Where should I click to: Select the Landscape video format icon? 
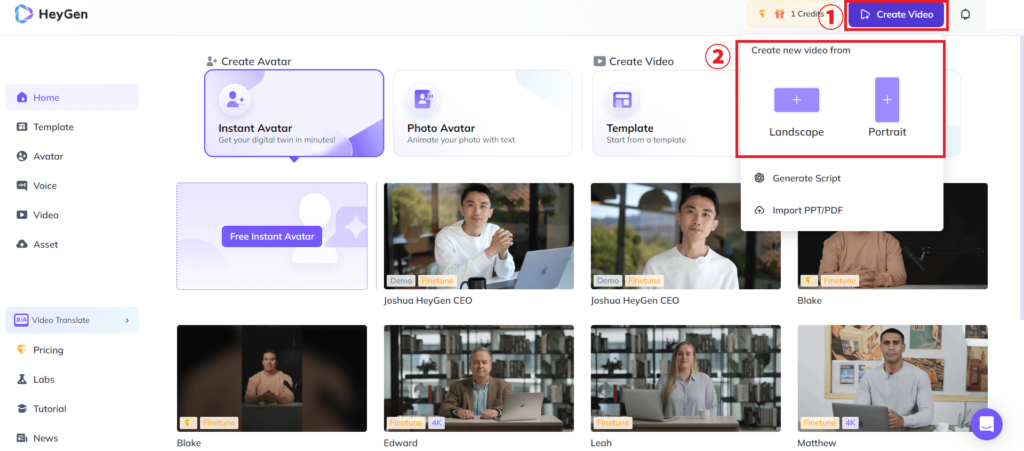point(796,100)
